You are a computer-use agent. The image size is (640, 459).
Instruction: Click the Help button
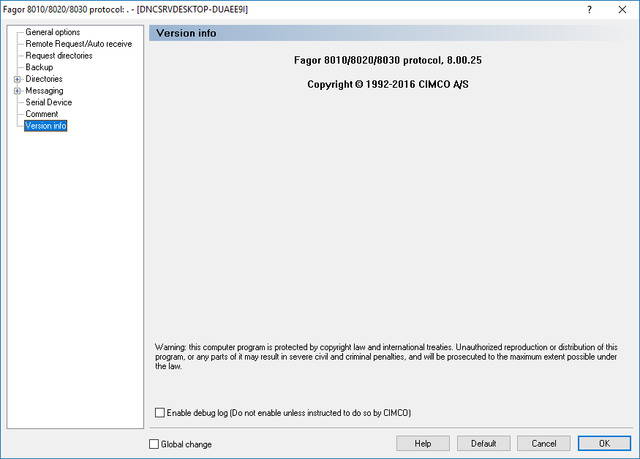click(423, 443)
